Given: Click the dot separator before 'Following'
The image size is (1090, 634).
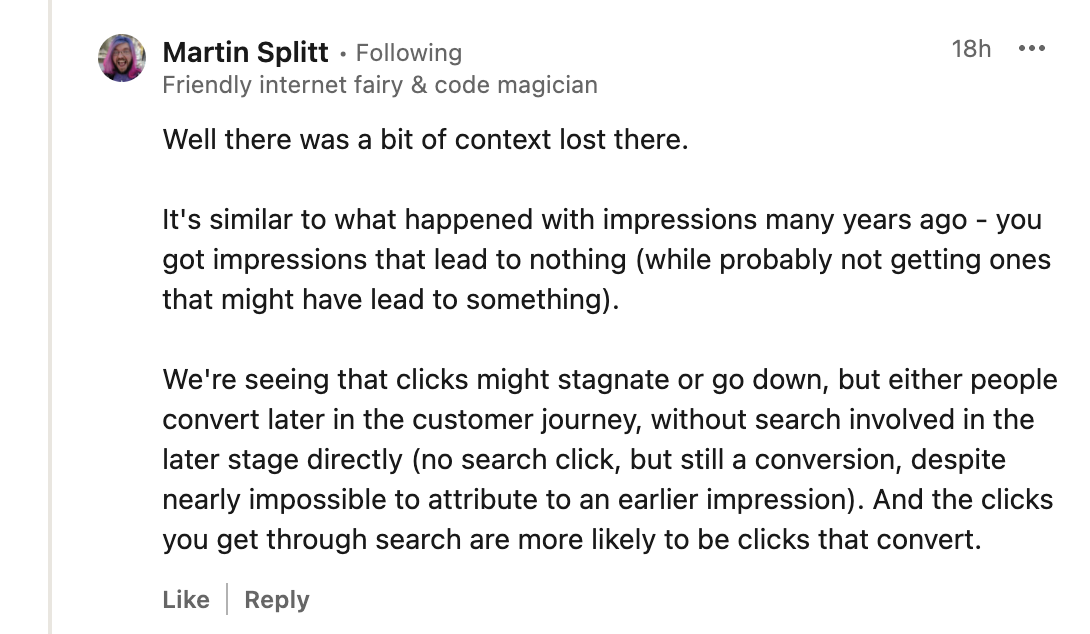Looking at the screenshot, I should click(x=343, y=53).
